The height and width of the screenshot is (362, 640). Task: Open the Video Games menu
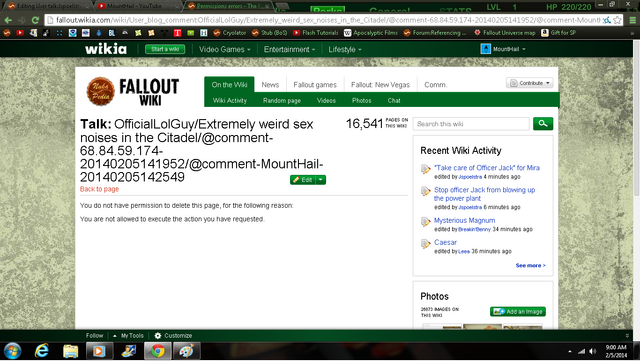coord(224,49)
